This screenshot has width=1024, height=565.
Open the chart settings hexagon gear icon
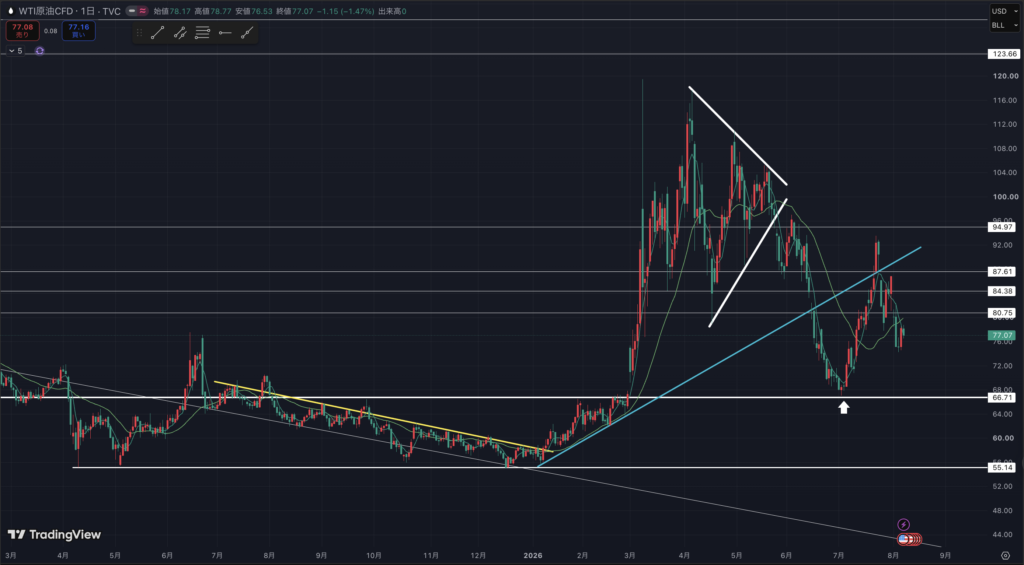1005,556
